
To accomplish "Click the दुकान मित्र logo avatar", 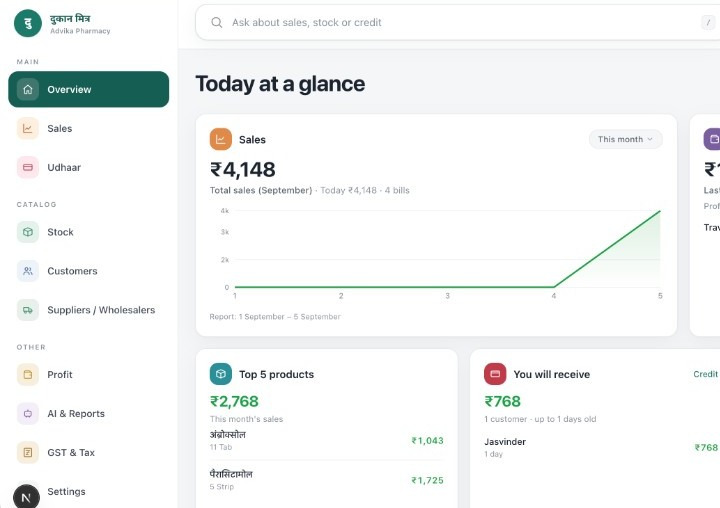I will 28,23.
